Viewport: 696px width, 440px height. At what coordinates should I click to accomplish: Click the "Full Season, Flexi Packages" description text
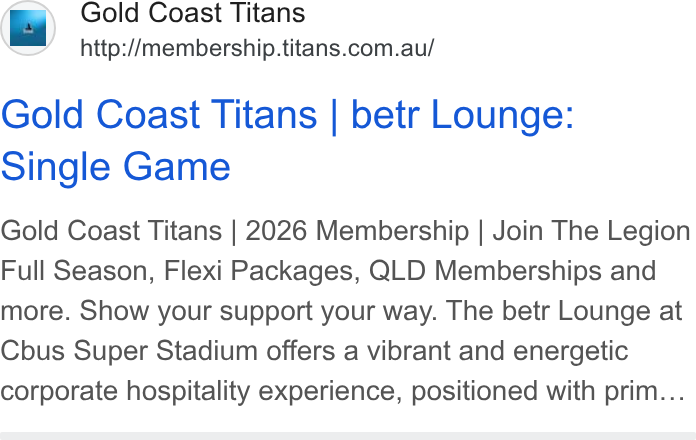pyautogui.click(x=180, y=271)
